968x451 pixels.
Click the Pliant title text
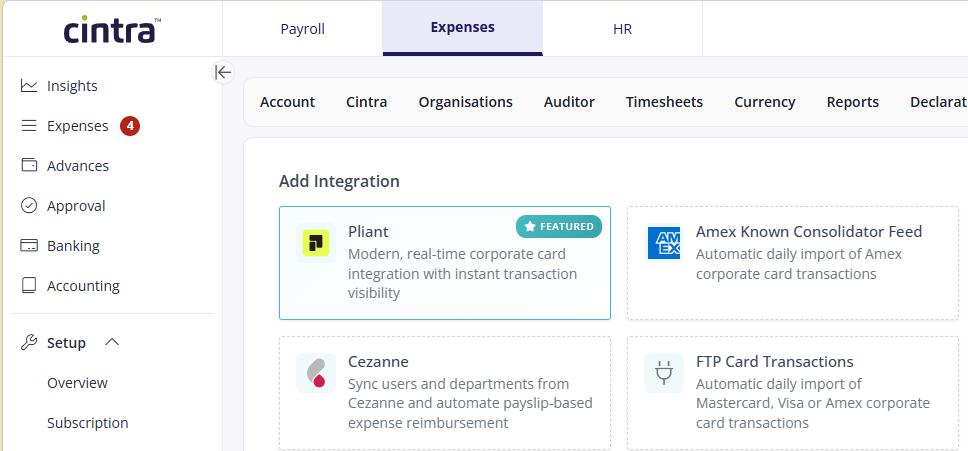coord(369,231)
